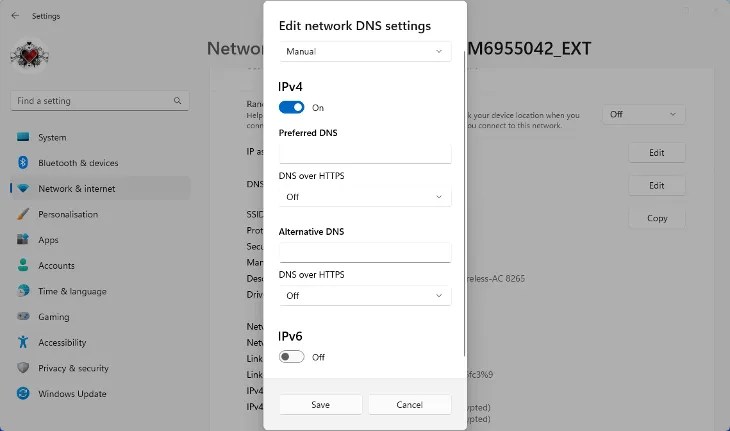Select Personalisation in the sidebar

[x=100, y=214]
